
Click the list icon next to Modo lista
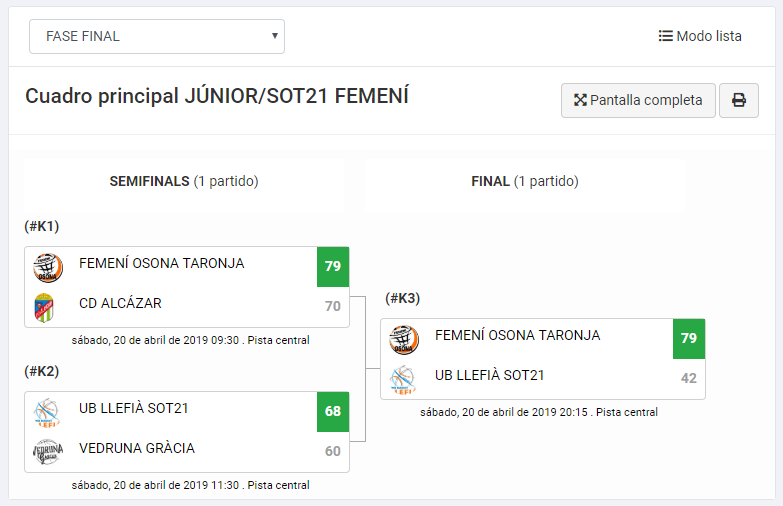(x=665, y=36)
